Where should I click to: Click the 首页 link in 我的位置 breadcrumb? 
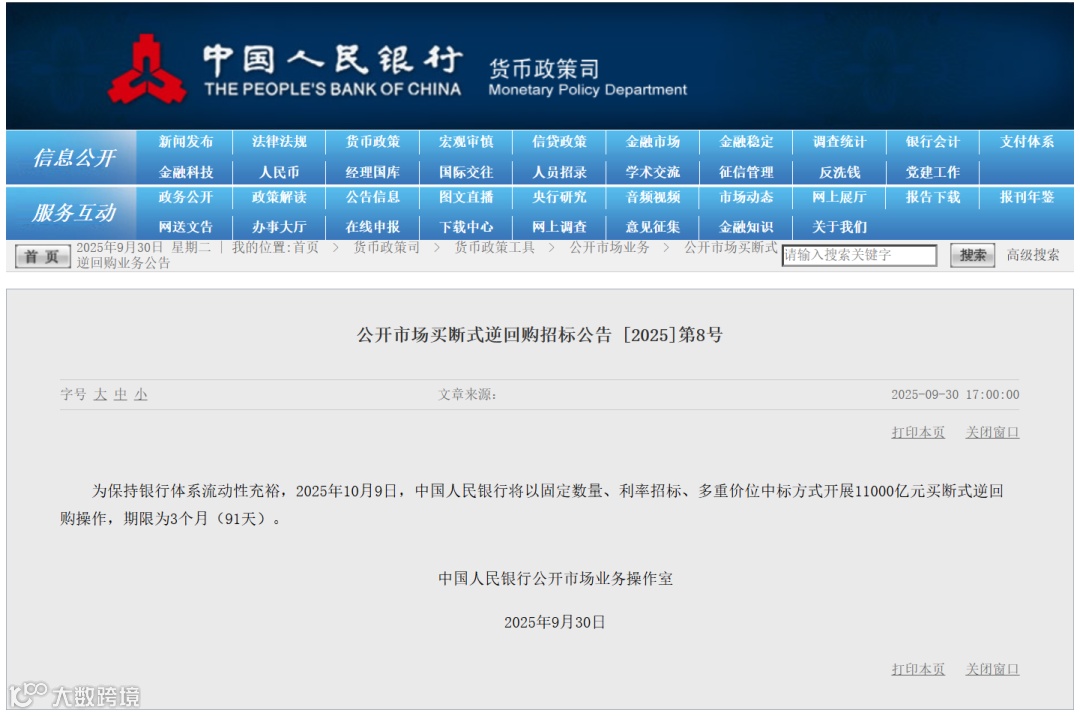307,247
